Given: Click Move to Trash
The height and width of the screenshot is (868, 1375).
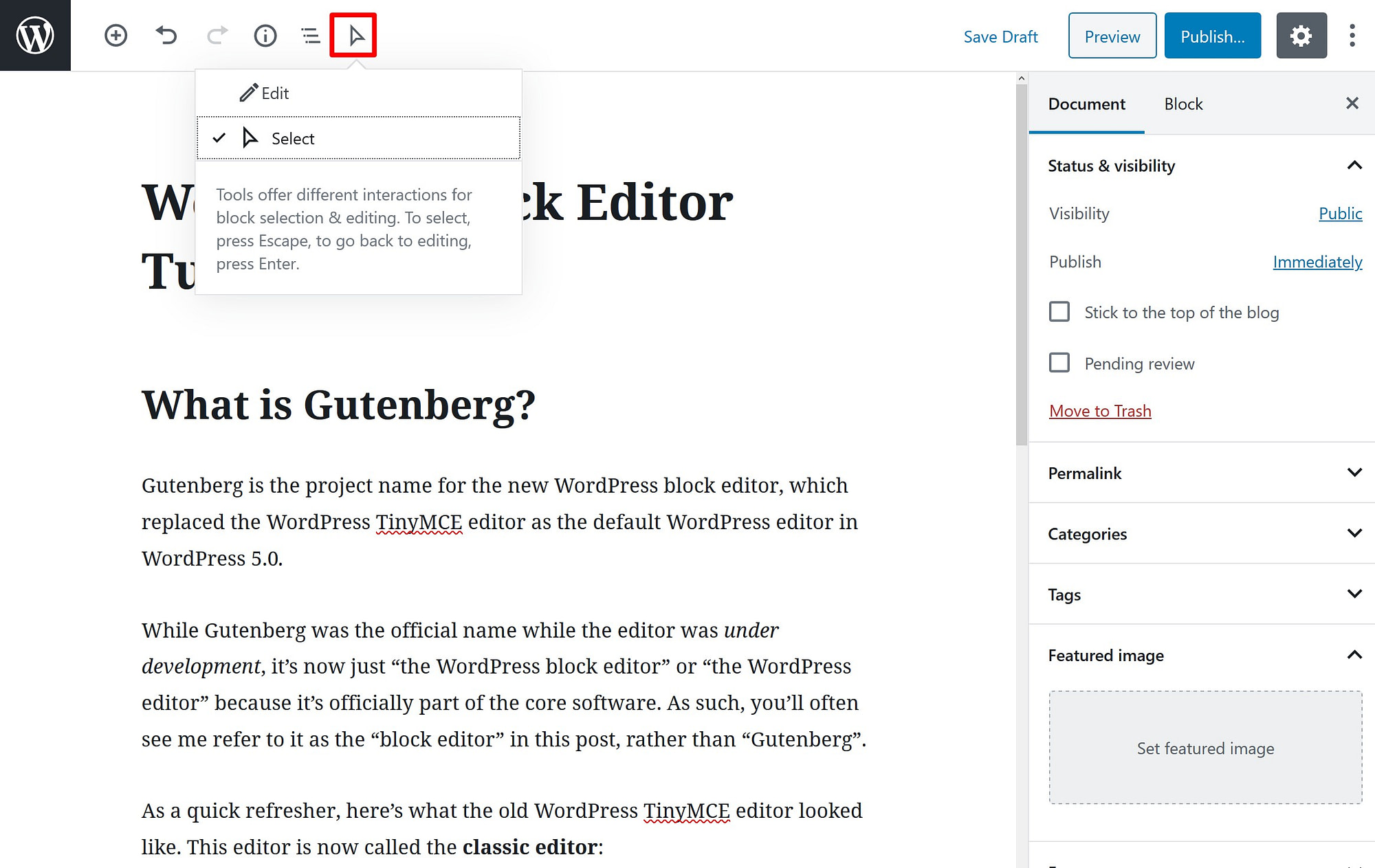Looking at the screenshot, I should pos(1100,411).
